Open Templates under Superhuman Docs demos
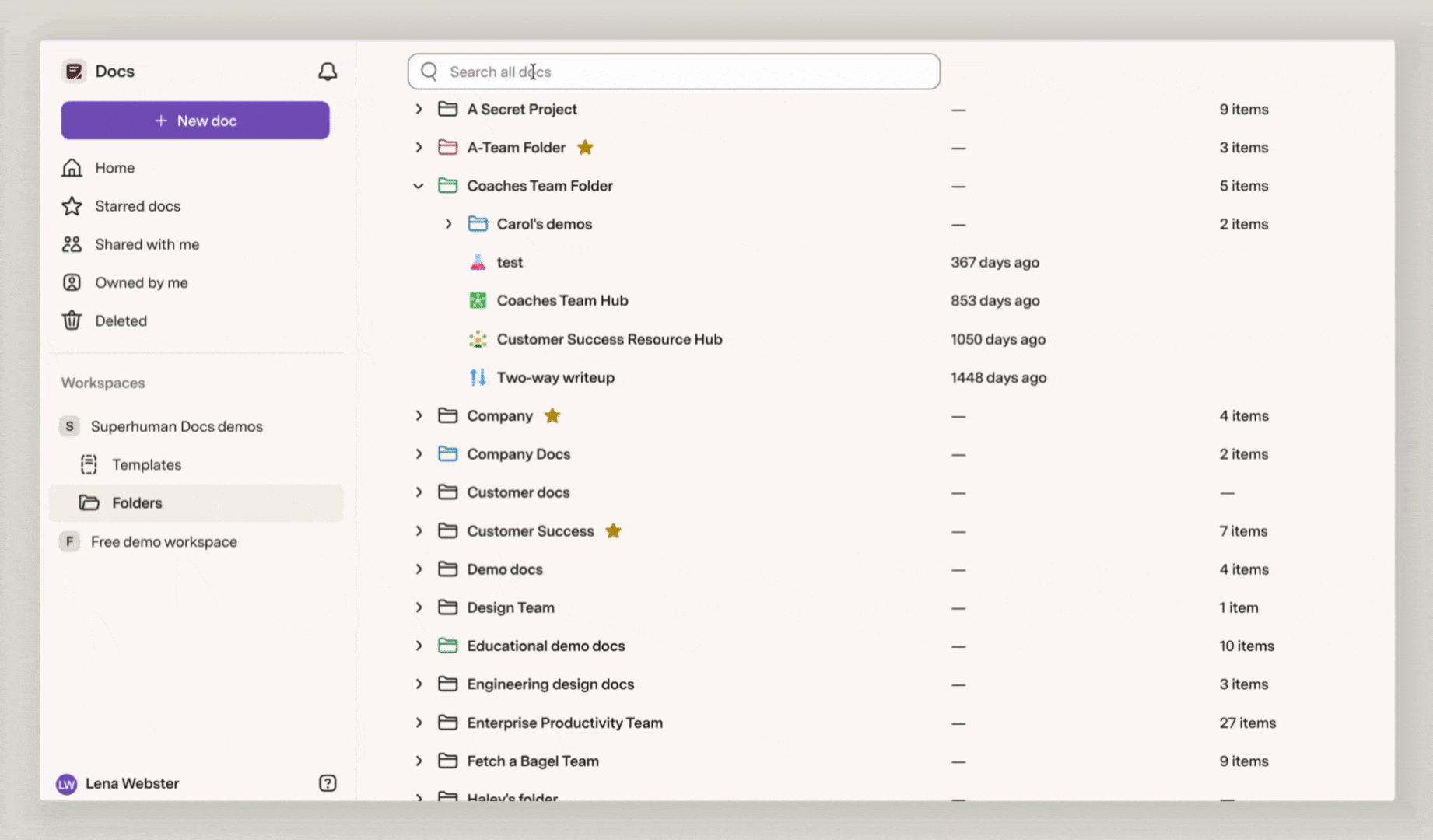This screenshot has height=840, width=1433. 195,464
